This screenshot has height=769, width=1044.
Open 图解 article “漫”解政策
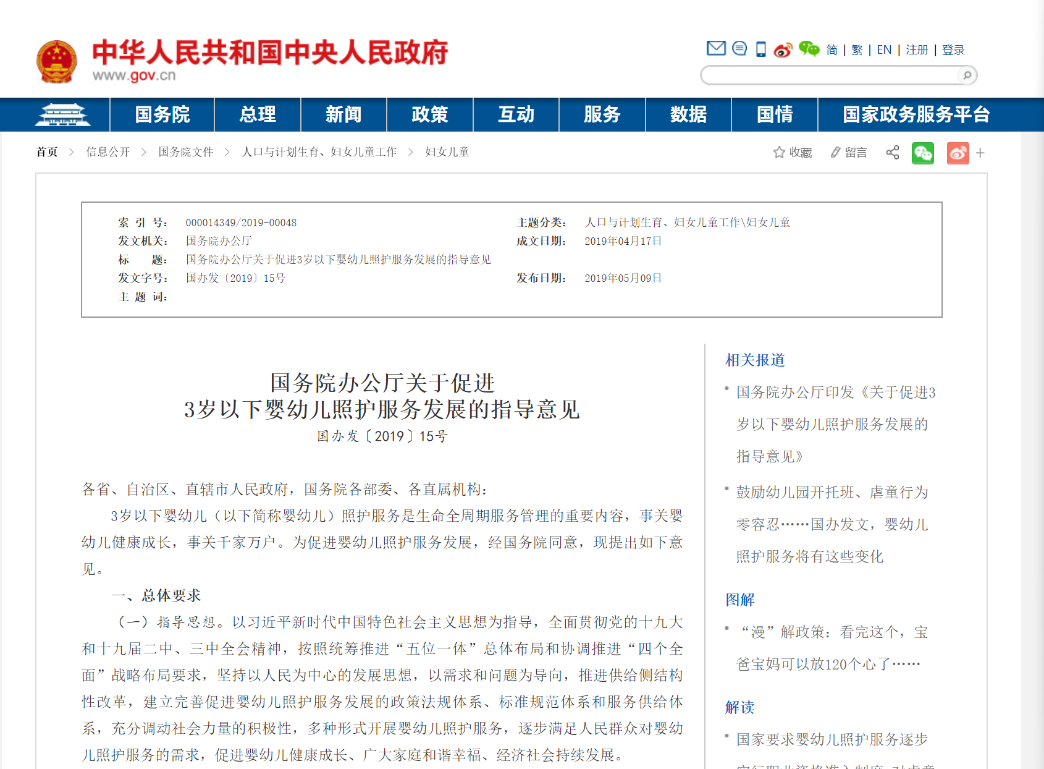832,648
